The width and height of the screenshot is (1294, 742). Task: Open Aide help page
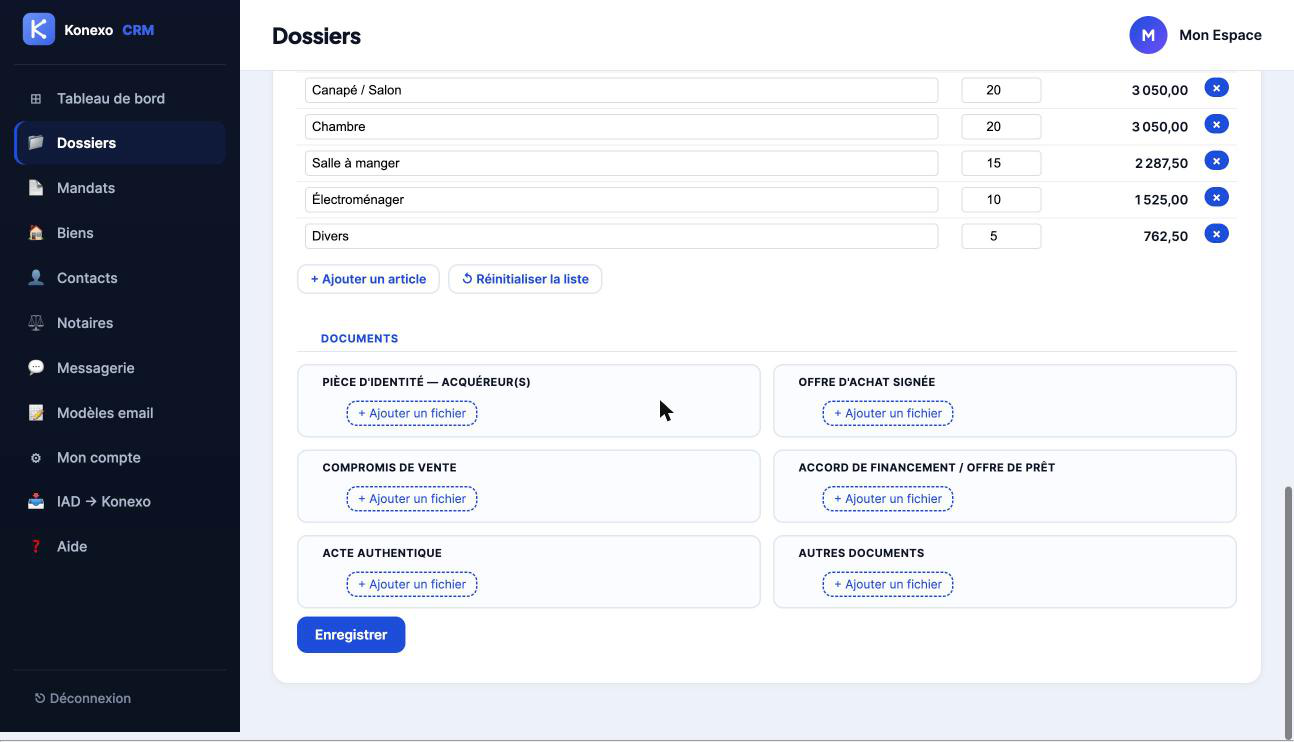(x=120, y=547)
